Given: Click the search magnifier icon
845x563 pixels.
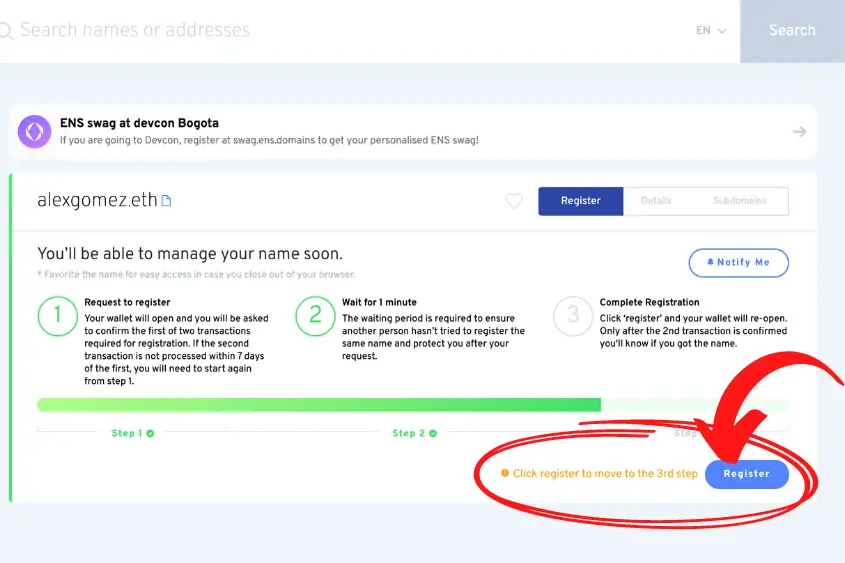Looking at the screenshot, I should point(6,31).
